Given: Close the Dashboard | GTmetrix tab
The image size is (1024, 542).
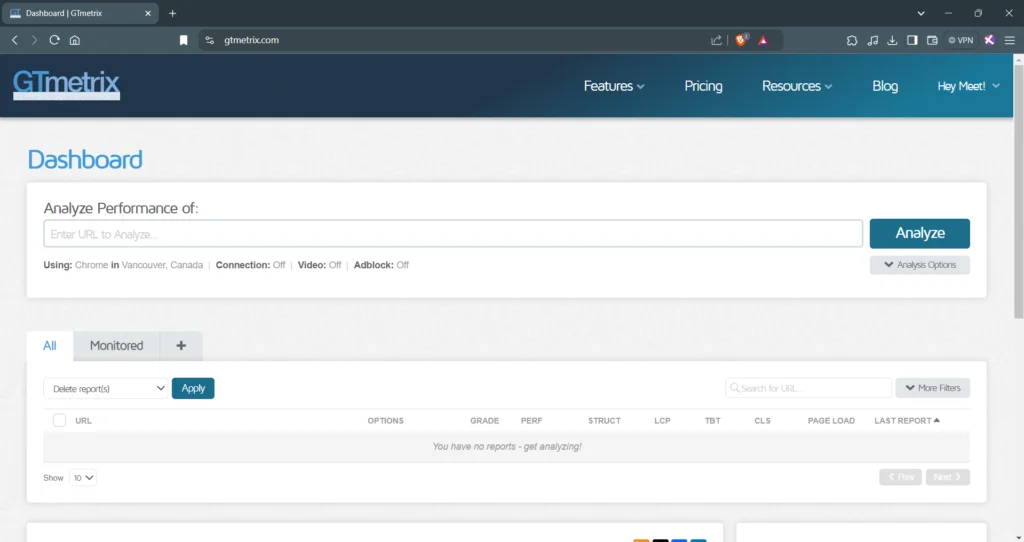Looking at the screenshot, I should point(148,13).
